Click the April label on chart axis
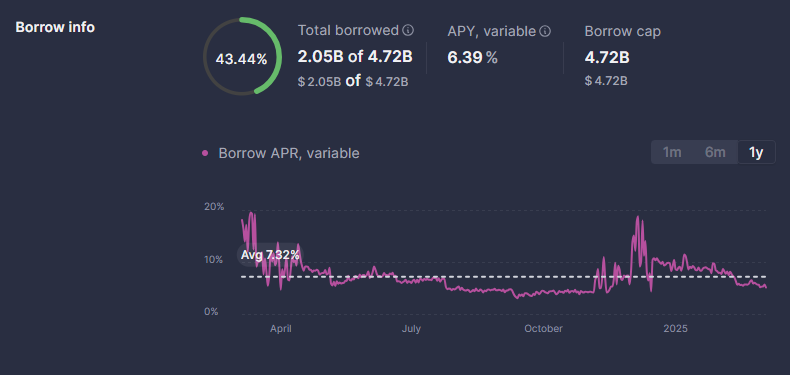 pos(281,329)
